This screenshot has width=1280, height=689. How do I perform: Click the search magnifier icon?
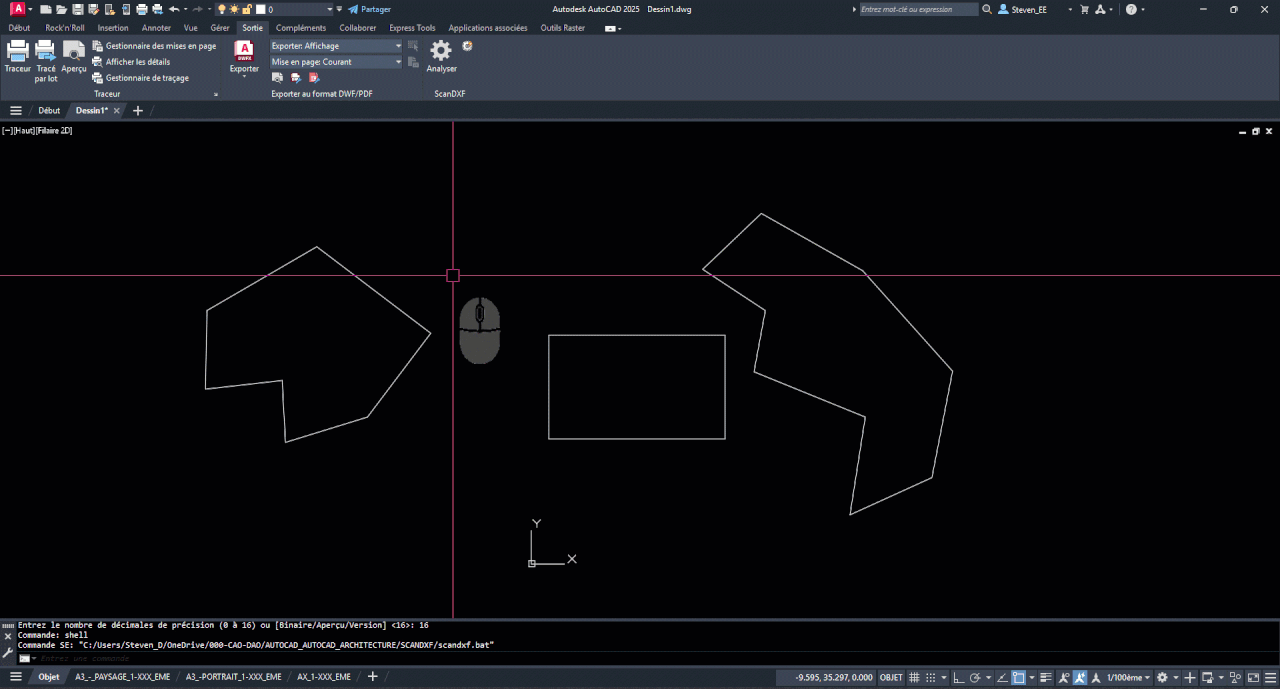tap(987, 9)
